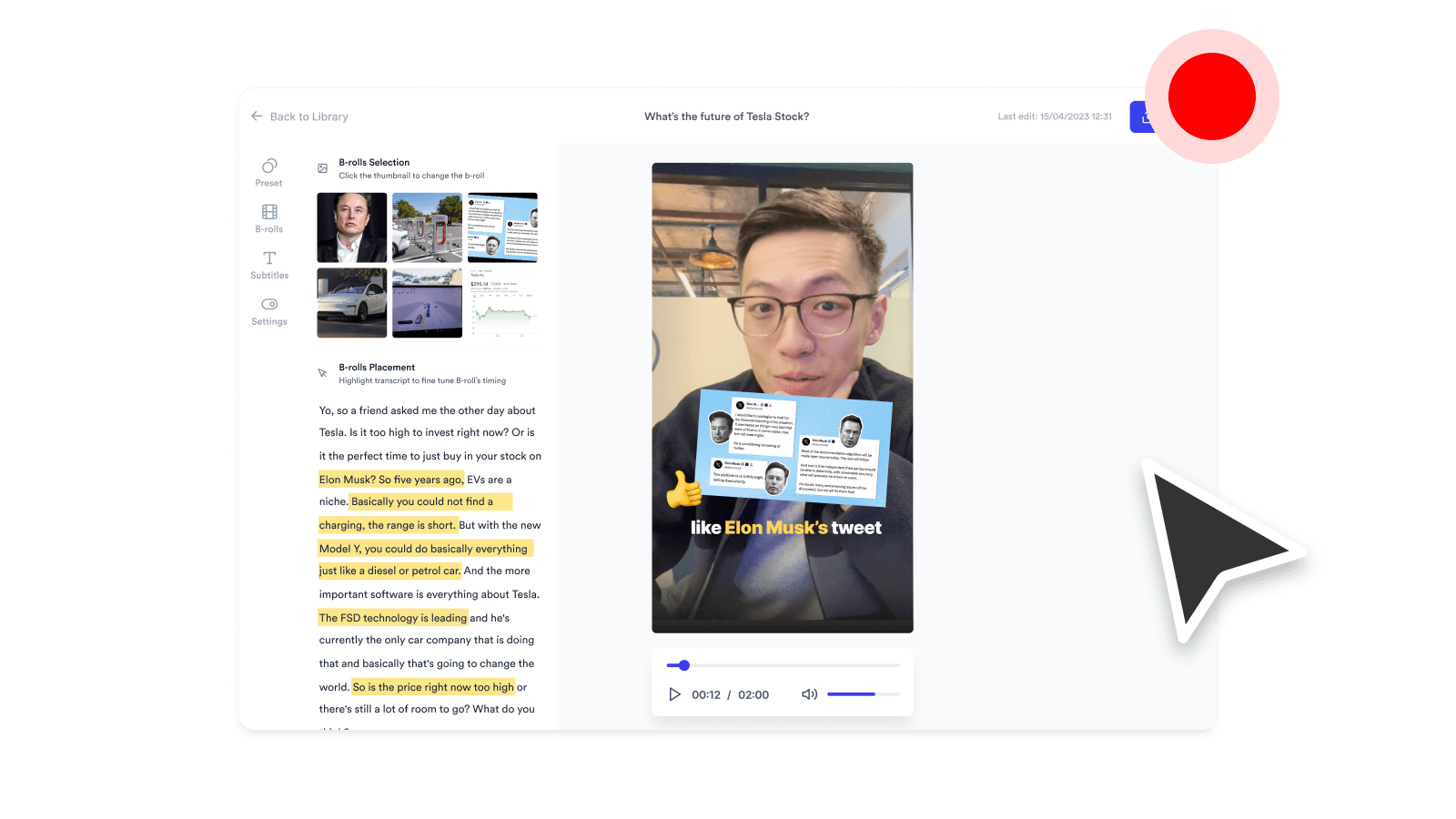Click highlighted text 'The FSD technology is leading'
The image size is (1456, 819).
point(393,618)
